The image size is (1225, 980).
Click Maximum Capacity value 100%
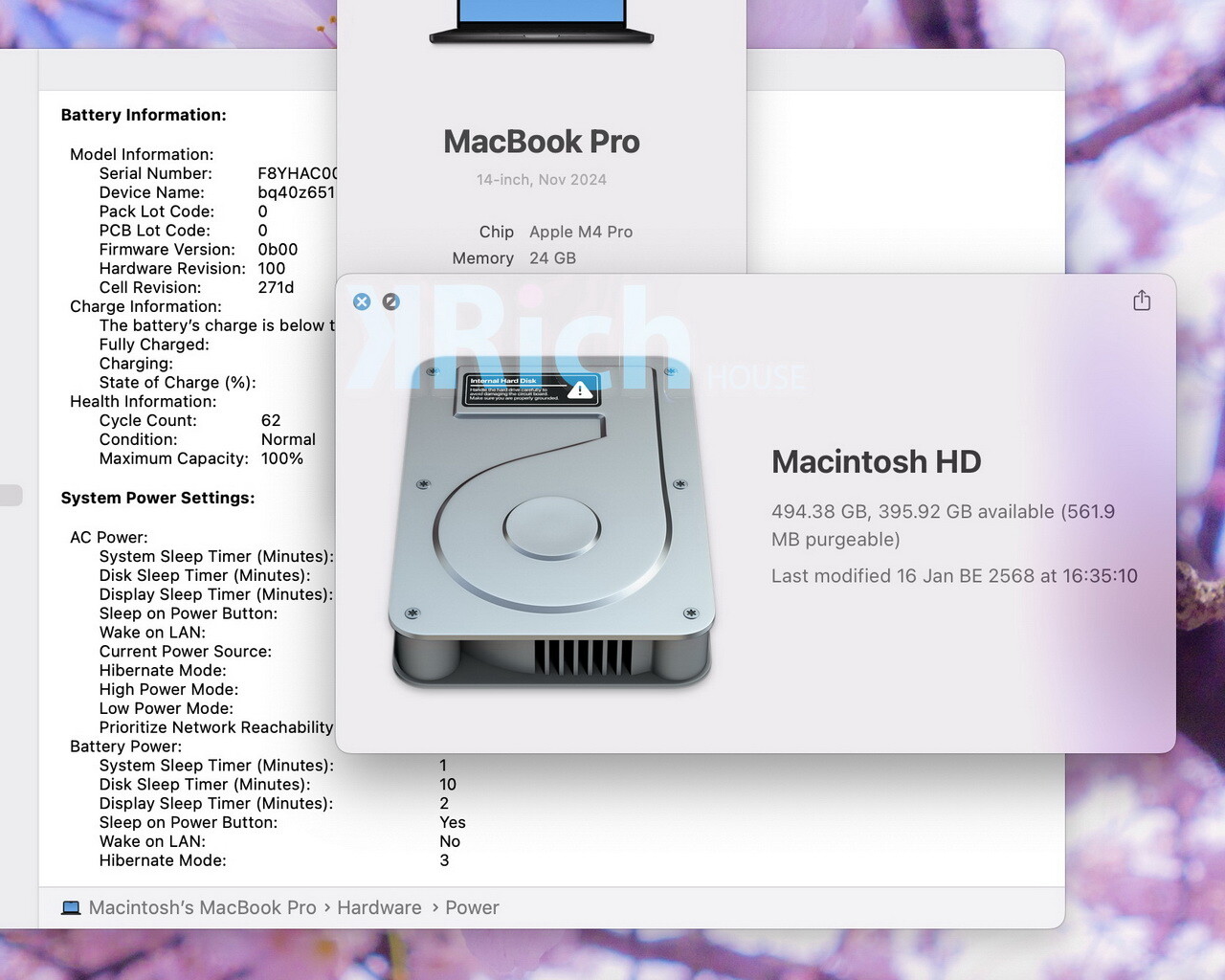point(282,458)
